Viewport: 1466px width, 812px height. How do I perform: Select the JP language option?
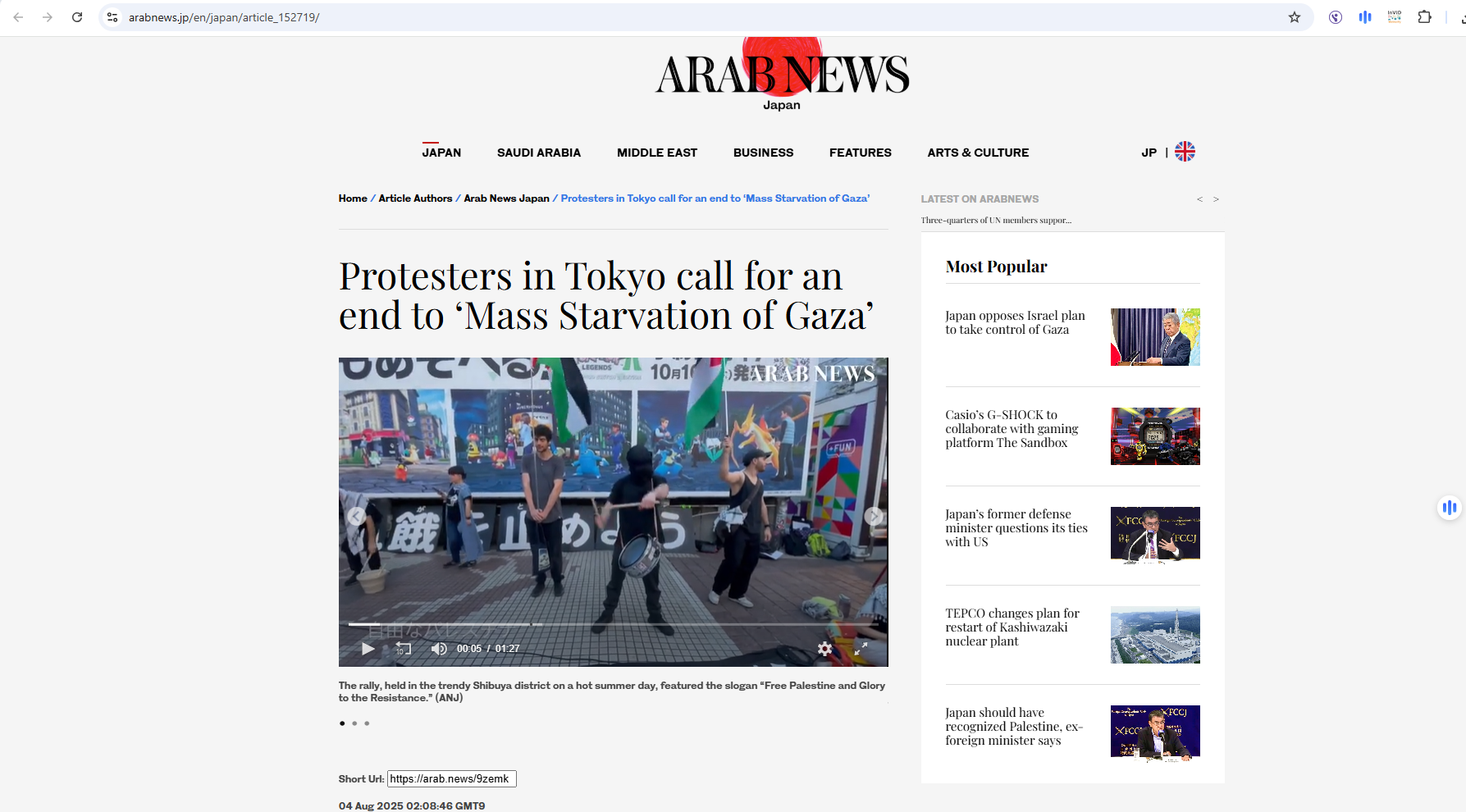click(1149, 152)
